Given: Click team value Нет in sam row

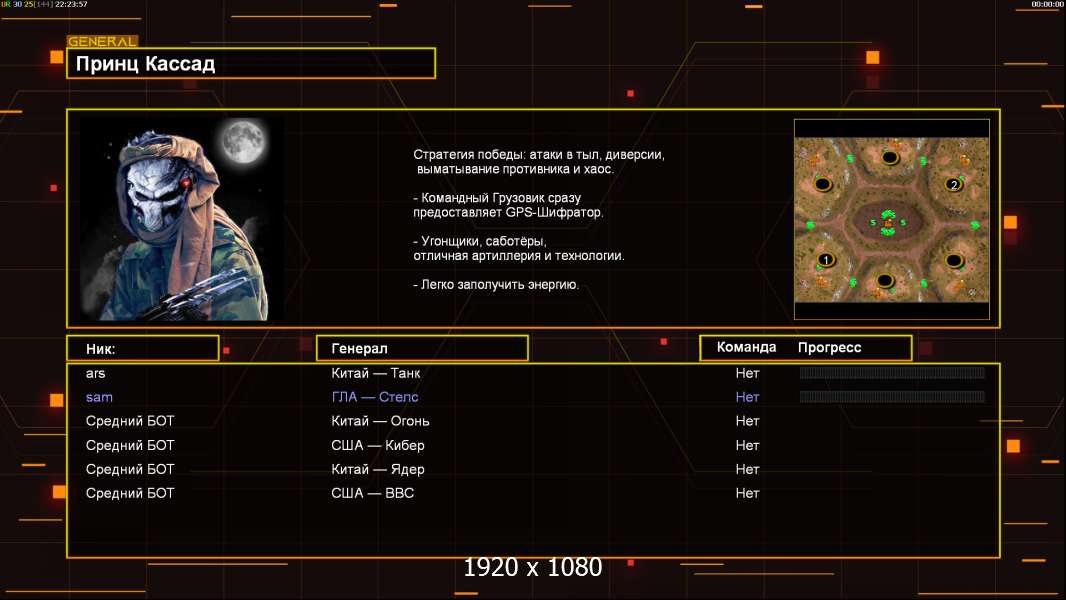Looking at the screenshot, I should pyautogui.click(x=747, y=397).
